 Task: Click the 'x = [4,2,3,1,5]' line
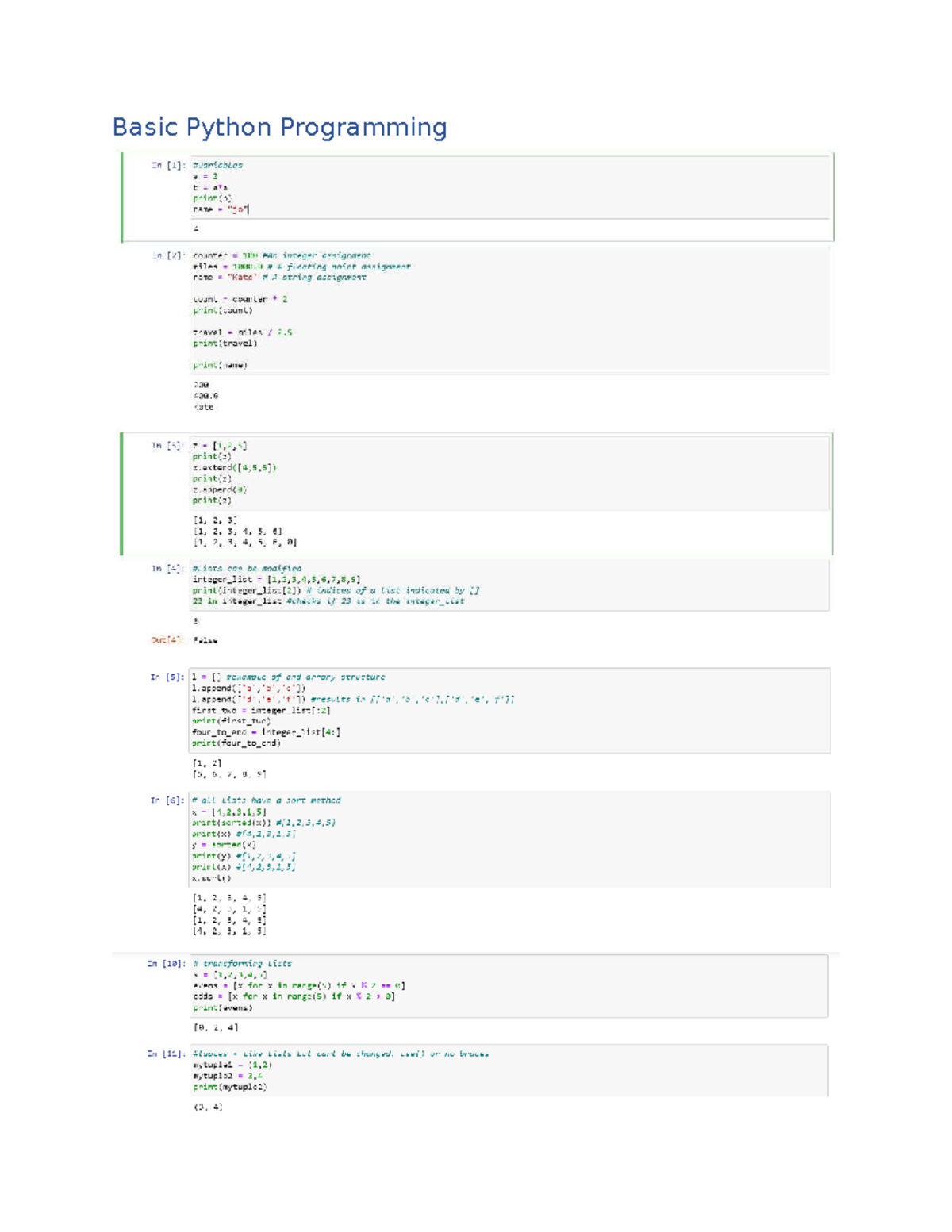point(229,812)
